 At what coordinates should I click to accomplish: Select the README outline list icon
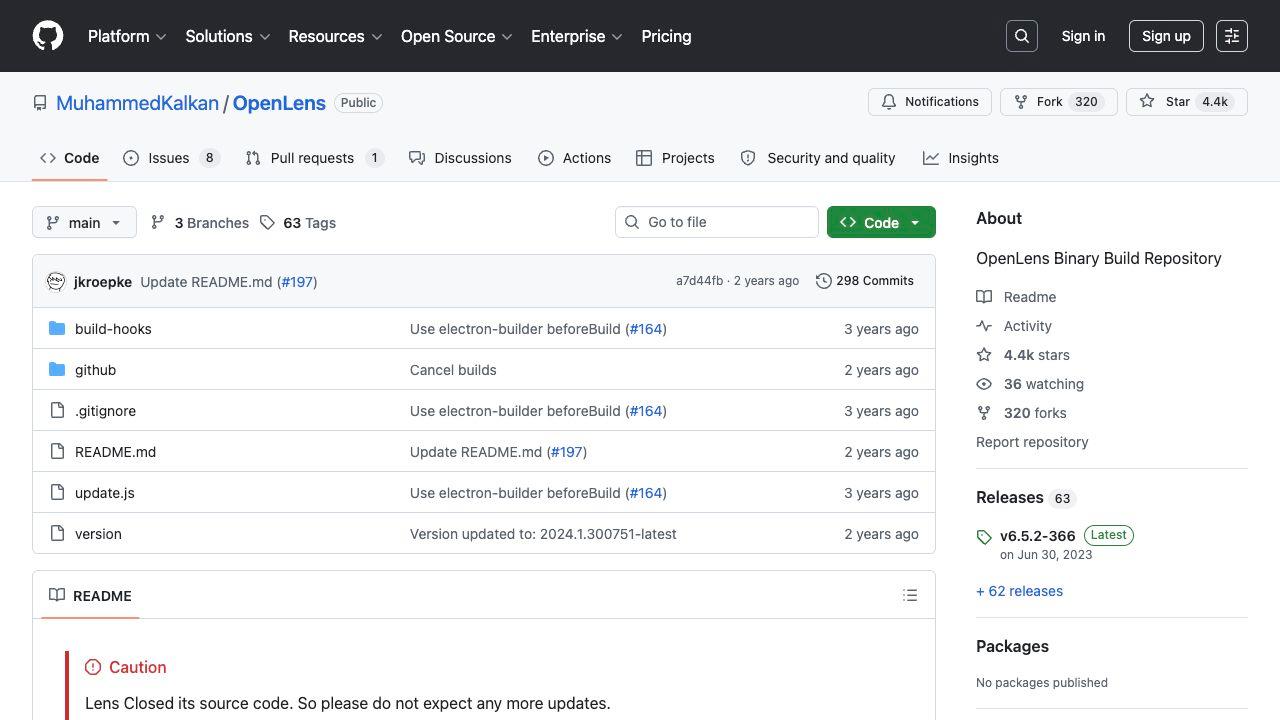pos(910,595)
